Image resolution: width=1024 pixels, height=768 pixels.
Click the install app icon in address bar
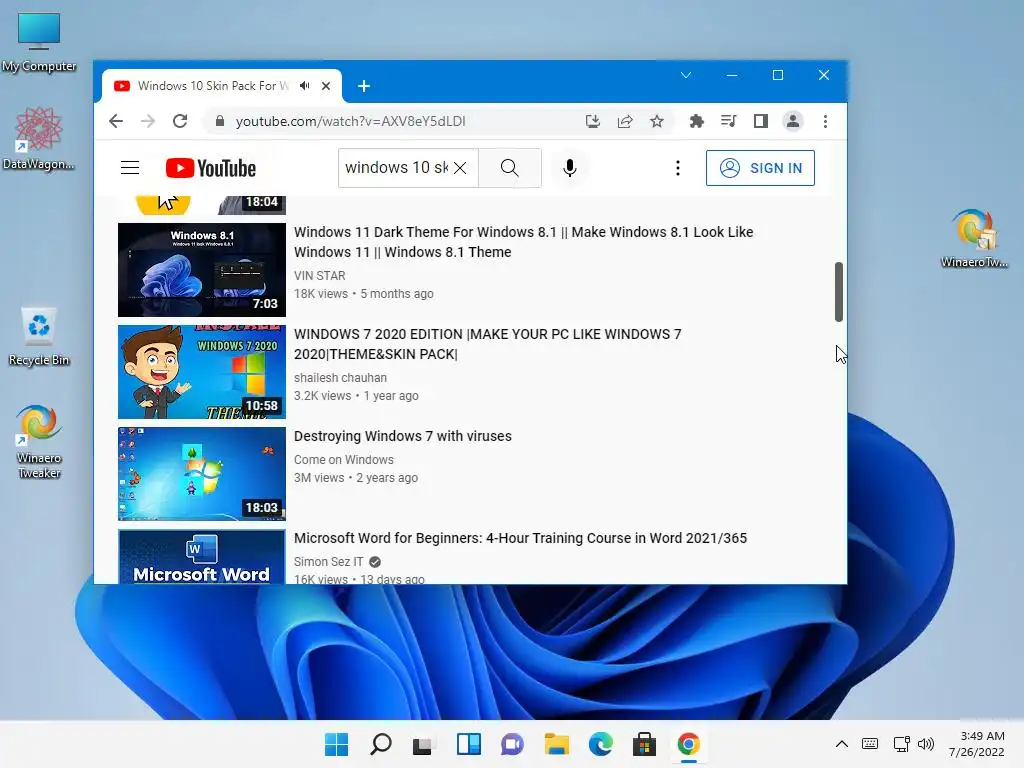592,121
